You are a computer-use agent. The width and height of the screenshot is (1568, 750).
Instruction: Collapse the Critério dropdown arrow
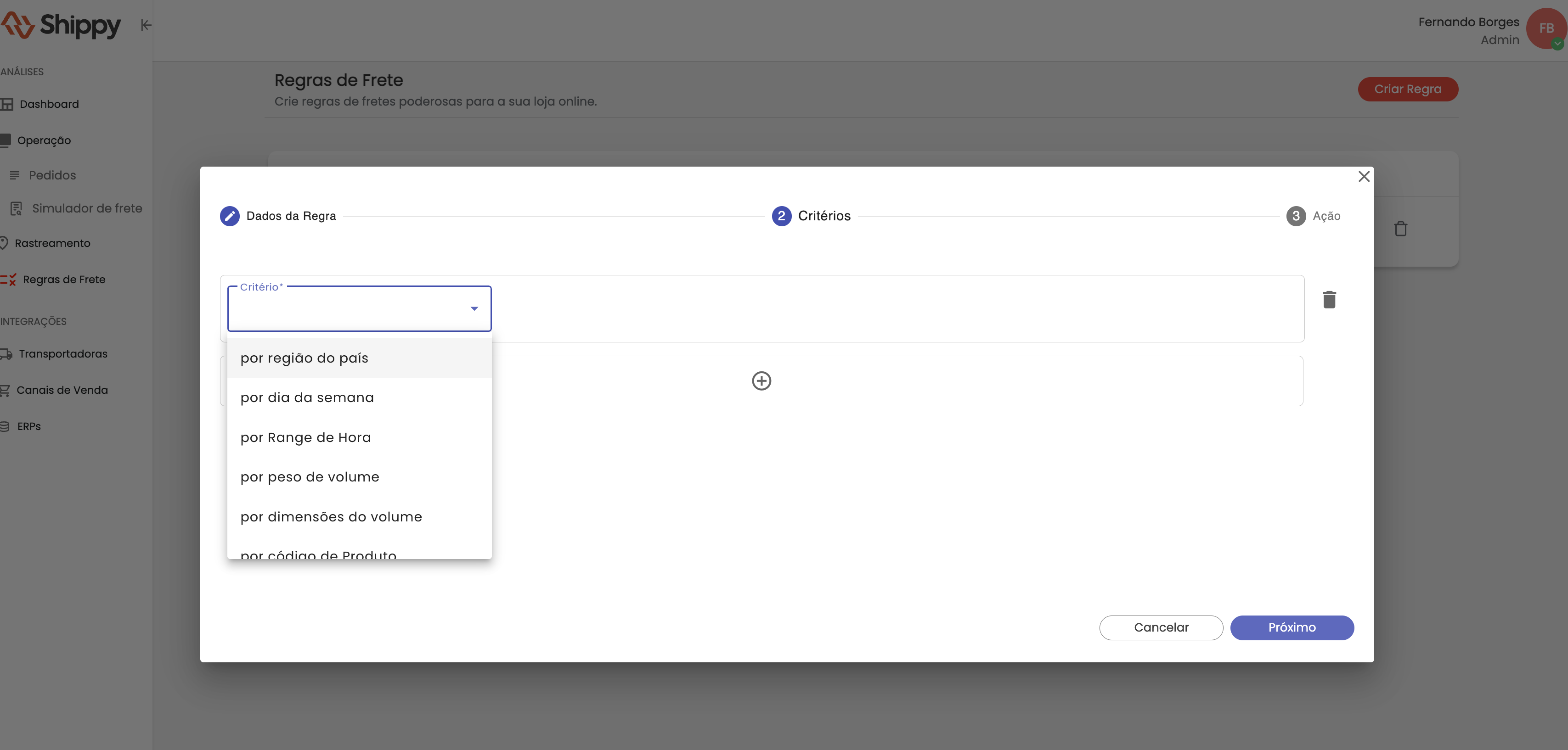click(x=474, y=309)
